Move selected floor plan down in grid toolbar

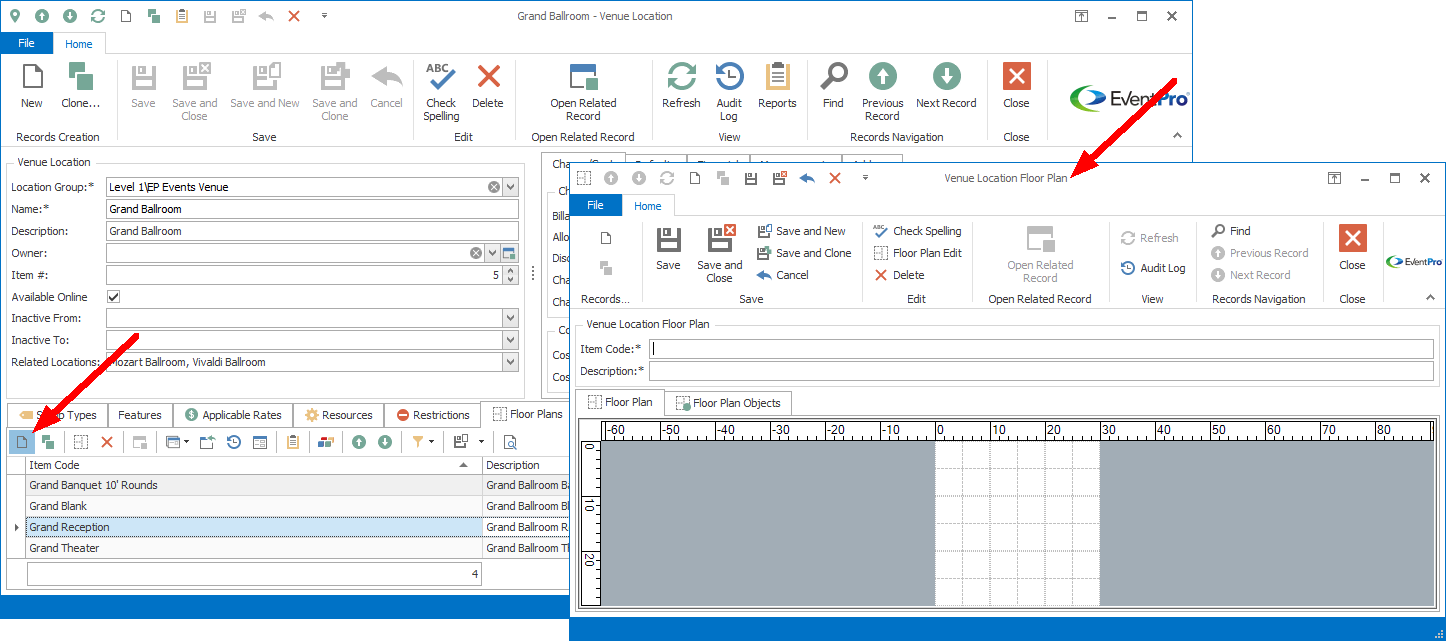click(385, 442)
